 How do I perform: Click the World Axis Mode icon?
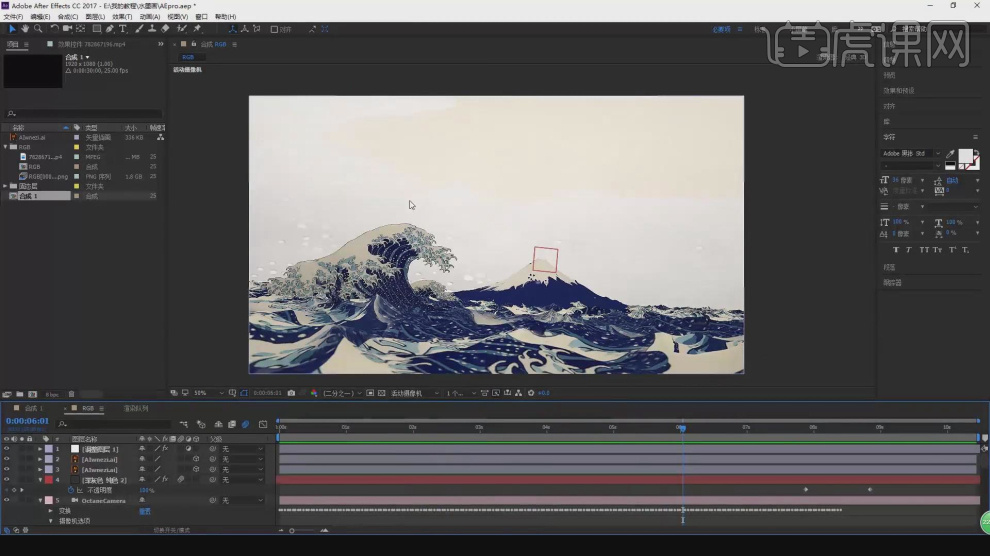pos(244,29)
